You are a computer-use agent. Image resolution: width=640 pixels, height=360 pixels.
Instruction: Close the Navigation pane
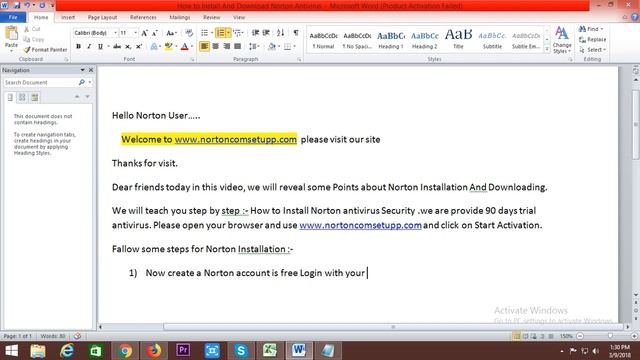(91, 70)
